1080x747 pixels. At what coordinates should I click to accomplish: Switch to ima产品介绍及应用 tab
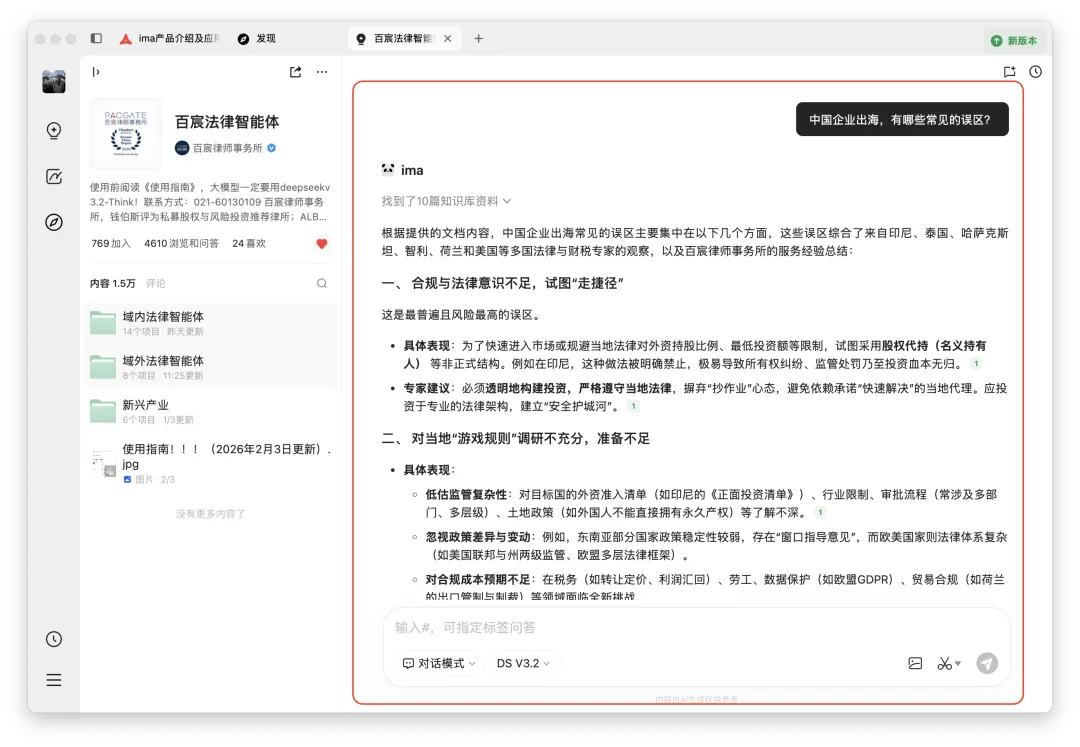[170, 39]
